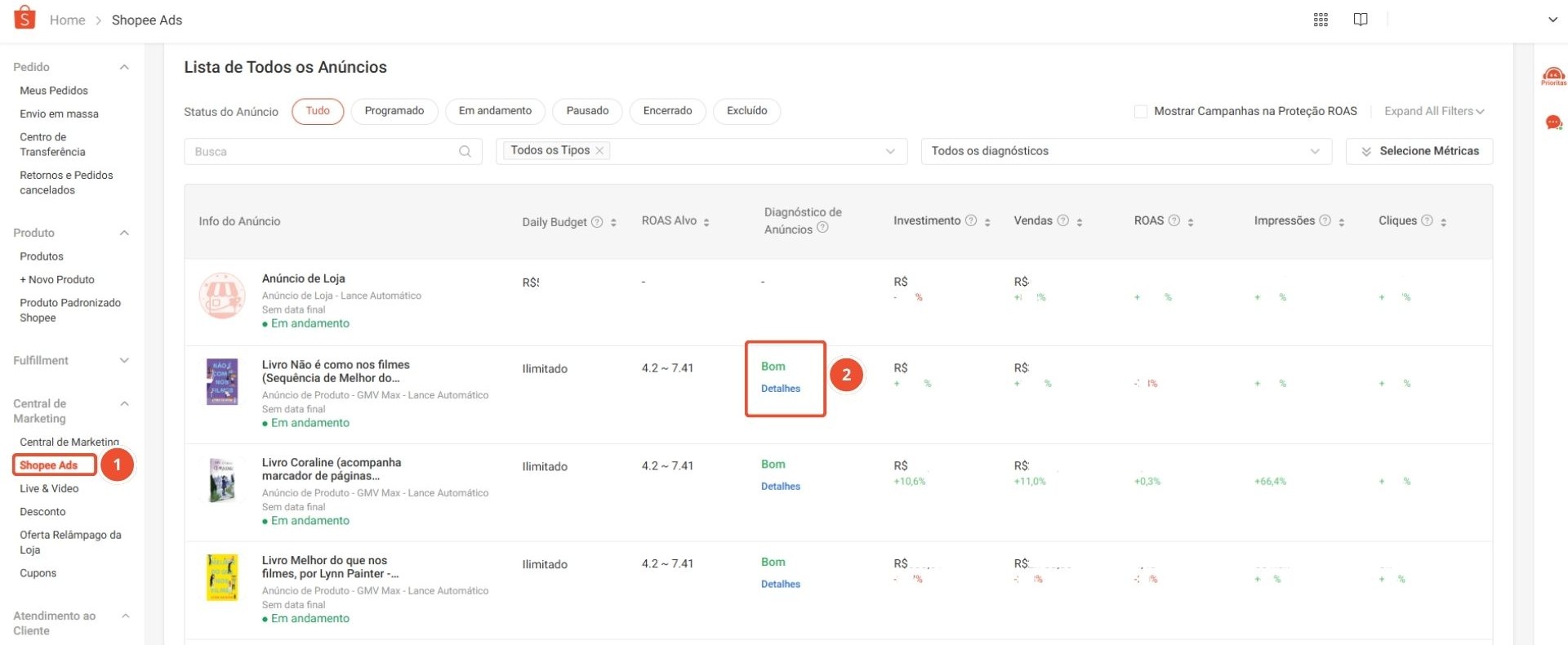
Task: Go to Meus Pedidos in sidebar
Action: (54, 91)
